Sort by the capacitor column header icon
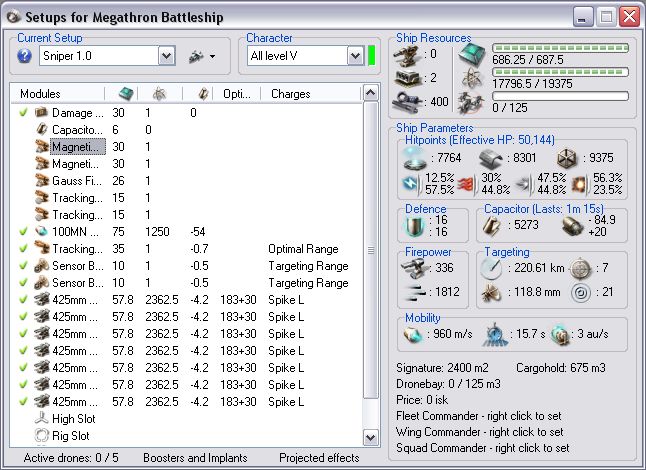Image resolution: width=646 pixels, height=470 pixels. pyautogui.click(x=202, y=94)
